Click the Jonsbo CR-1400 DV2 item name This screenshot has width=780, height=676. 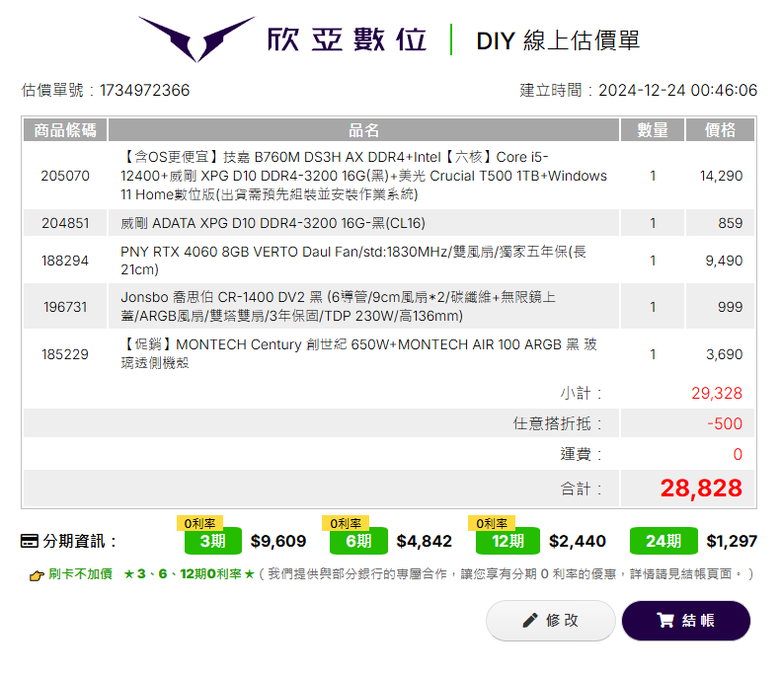tap(338, 306)
